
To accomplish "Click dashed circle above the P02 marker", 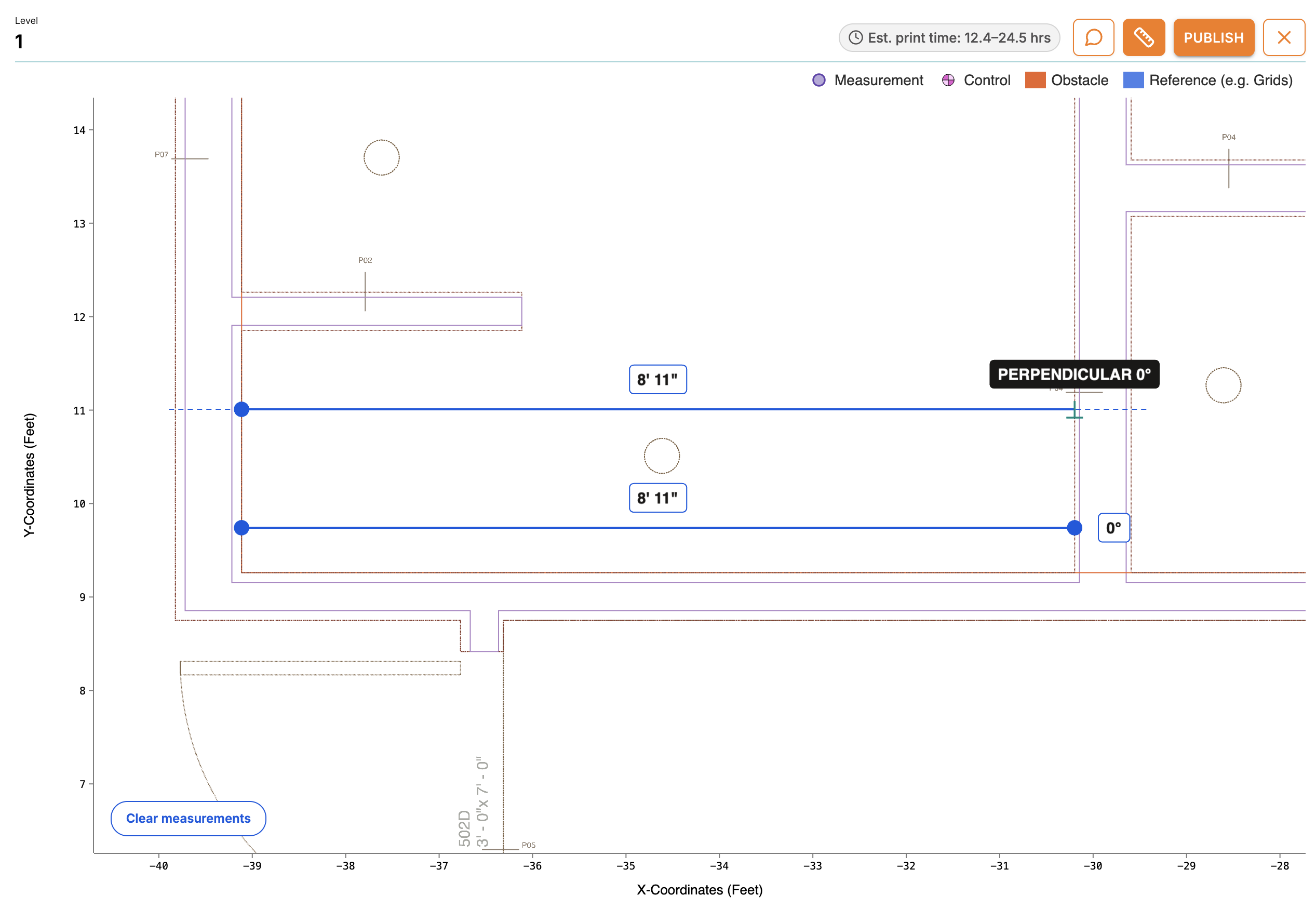I will click(x=381, y=157).
